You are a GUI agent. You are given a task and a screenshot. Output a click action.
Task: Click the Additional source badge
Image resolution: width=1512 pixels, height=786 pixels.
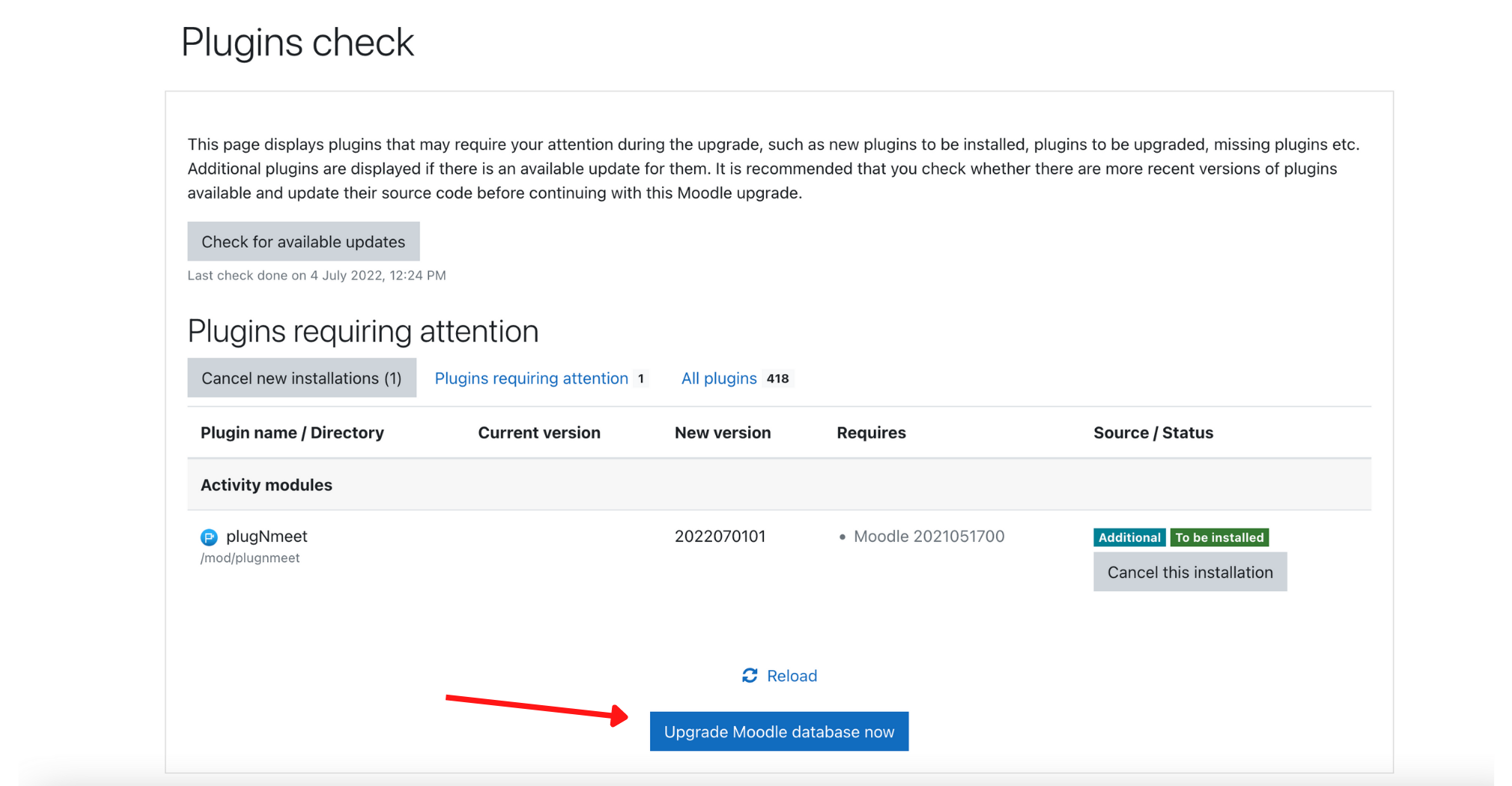(1129, 537)
